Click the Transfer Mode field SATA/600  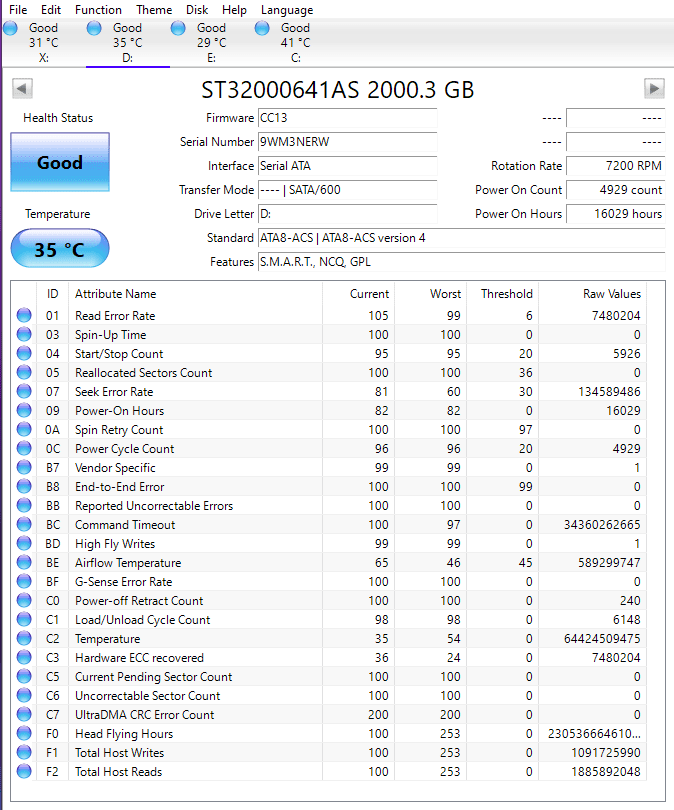[x=348, y=190]
